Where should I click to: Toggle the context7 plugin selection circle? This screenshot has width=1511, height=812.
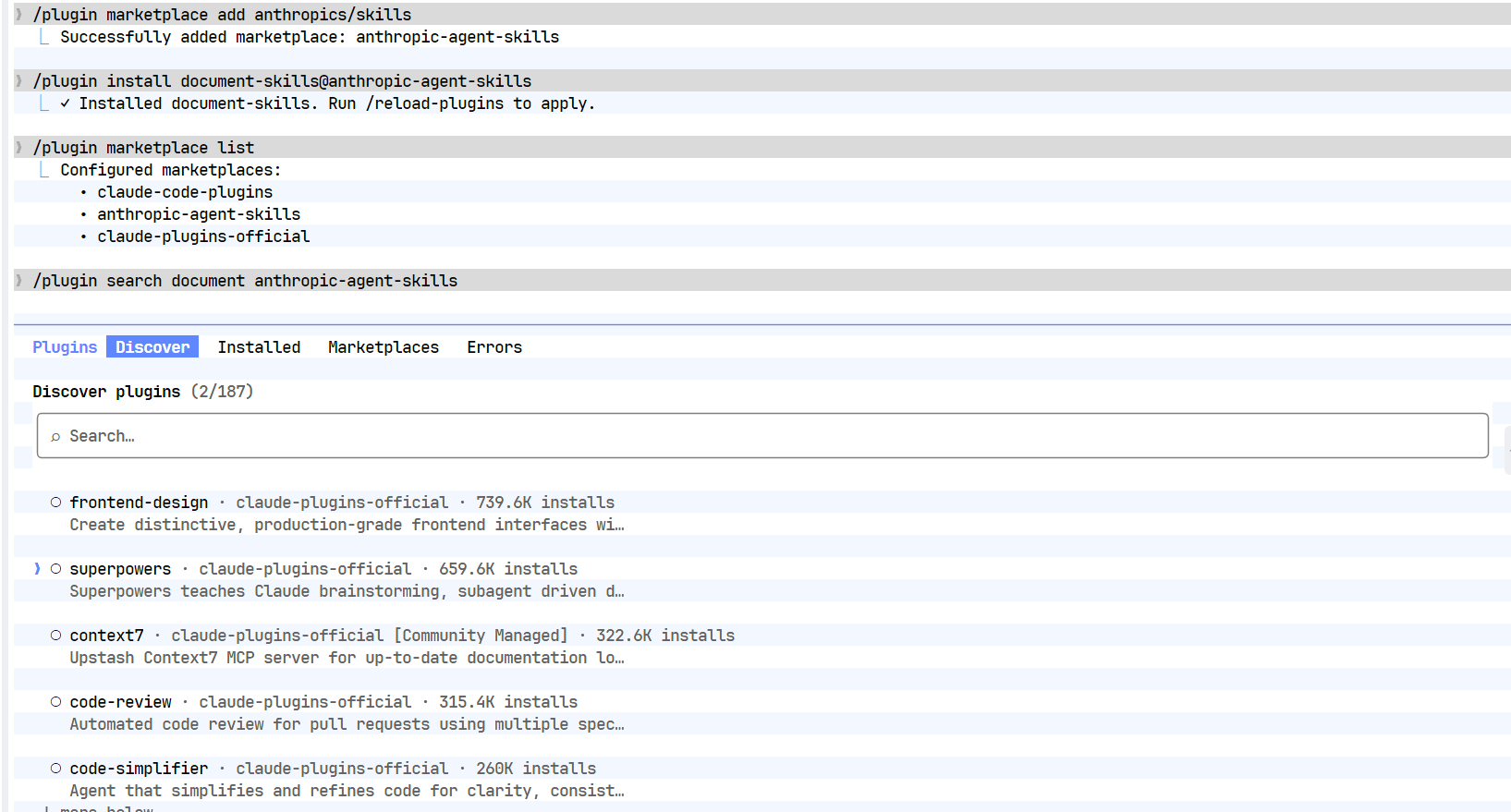coord(55,636)
